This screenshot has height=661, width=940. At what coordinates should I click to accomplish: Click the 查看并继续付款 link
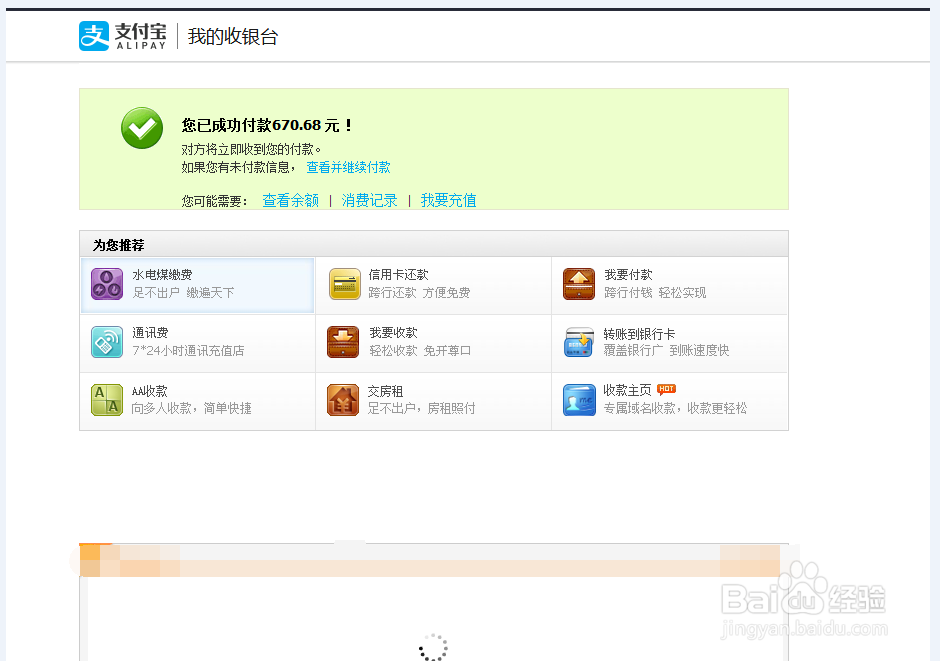pos(348,167)
